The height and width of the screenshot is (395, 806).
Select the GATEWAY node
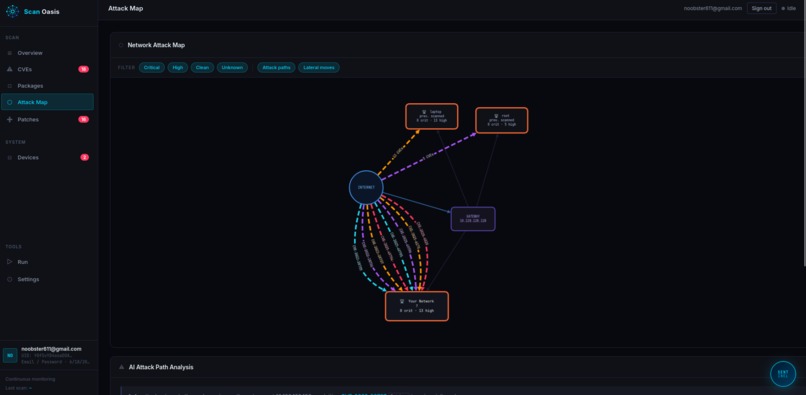tap(473, 219)
